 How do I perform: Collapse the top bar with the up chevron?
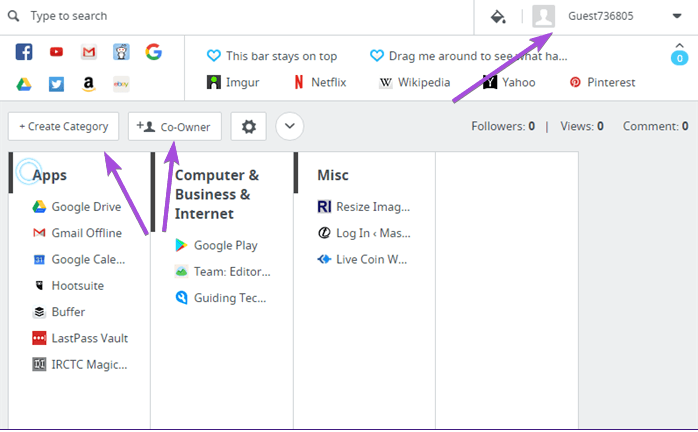[679, 45]
